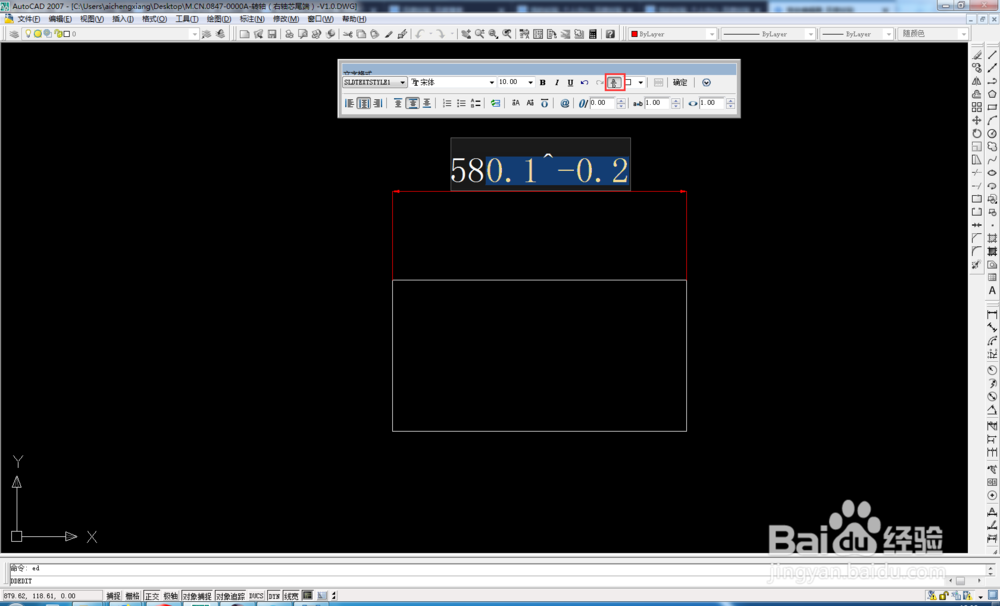Toggle DYN dynamic input in status bar
This screenshot has width=1000, height=606.
coord(274,596)
